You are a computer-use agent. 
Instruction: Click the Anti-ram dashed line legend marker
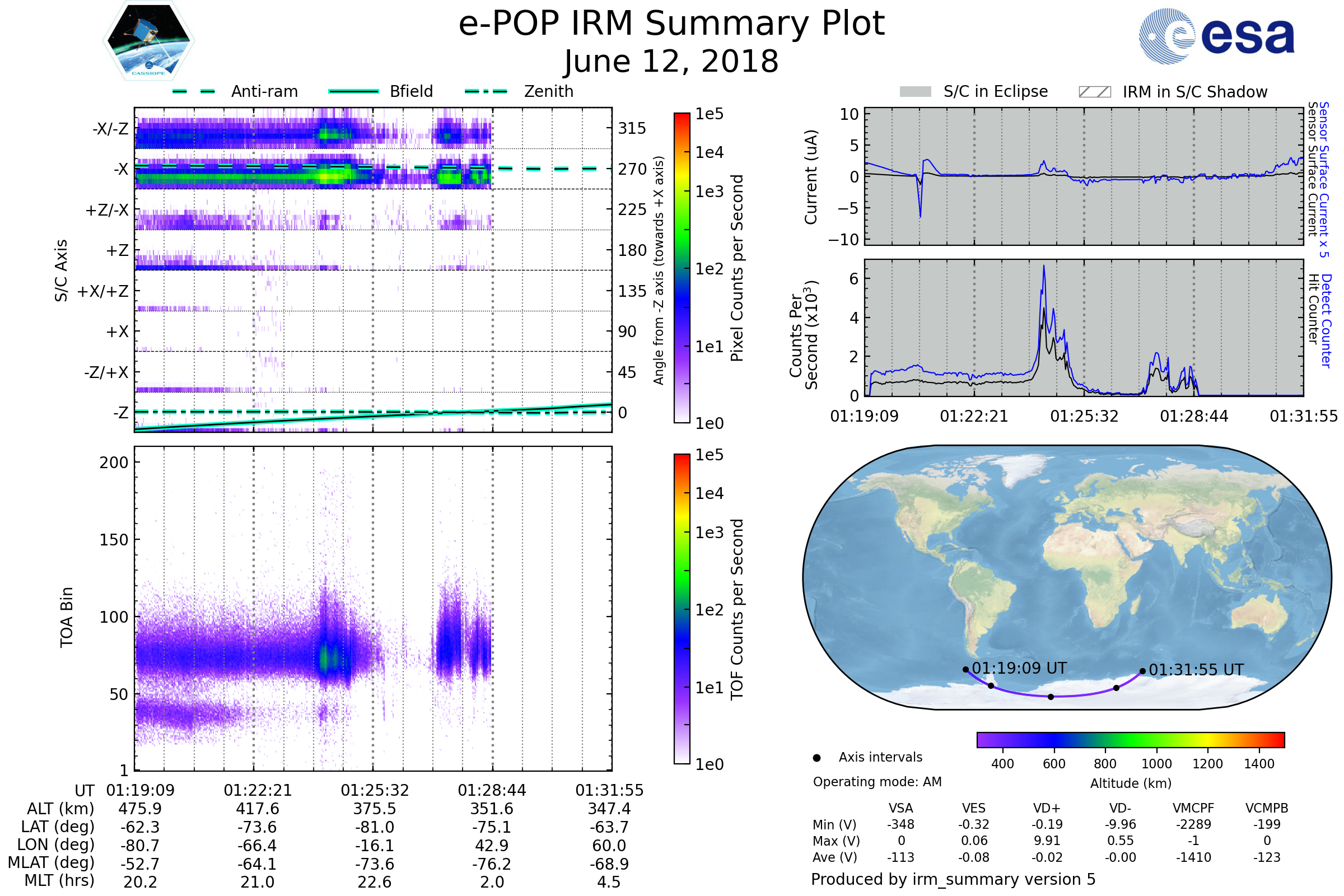coord(194,91)
